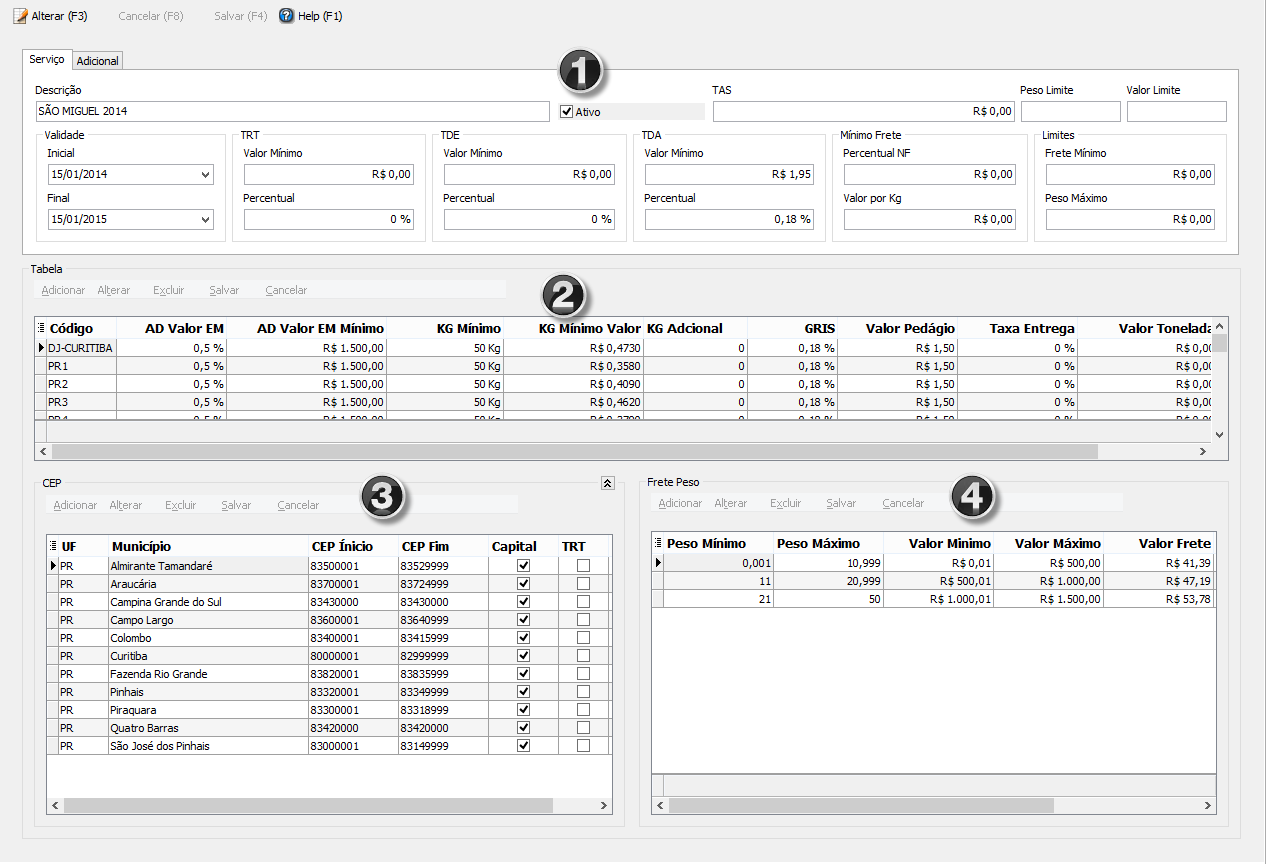Open the Validade Final date dropdown
The height and width of the screenshot is (864, 1266).
pyautogui.click(x=206, y=220)
